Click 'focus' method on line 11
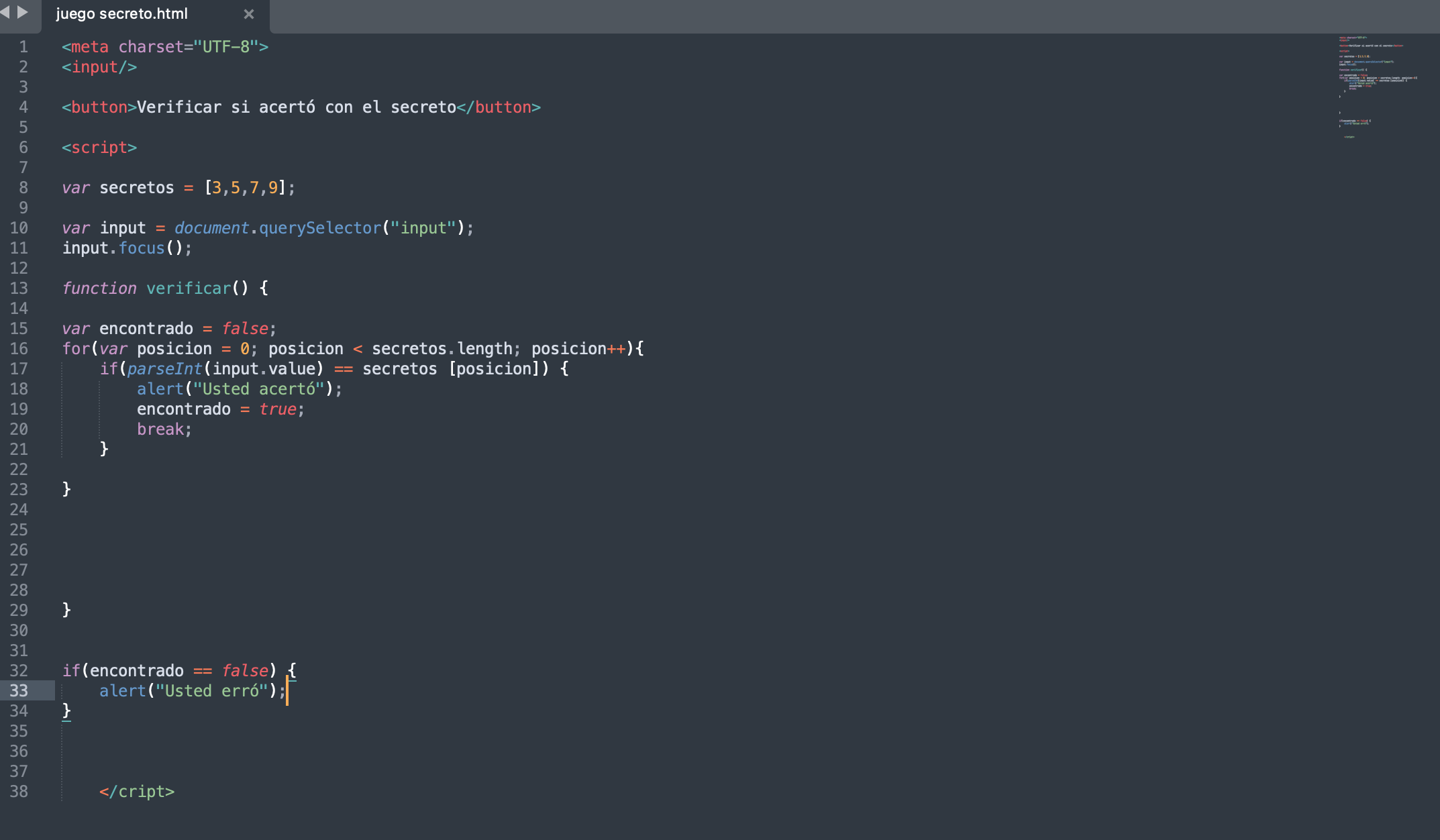The image size is (1440, 840). (x=142, y=248)
